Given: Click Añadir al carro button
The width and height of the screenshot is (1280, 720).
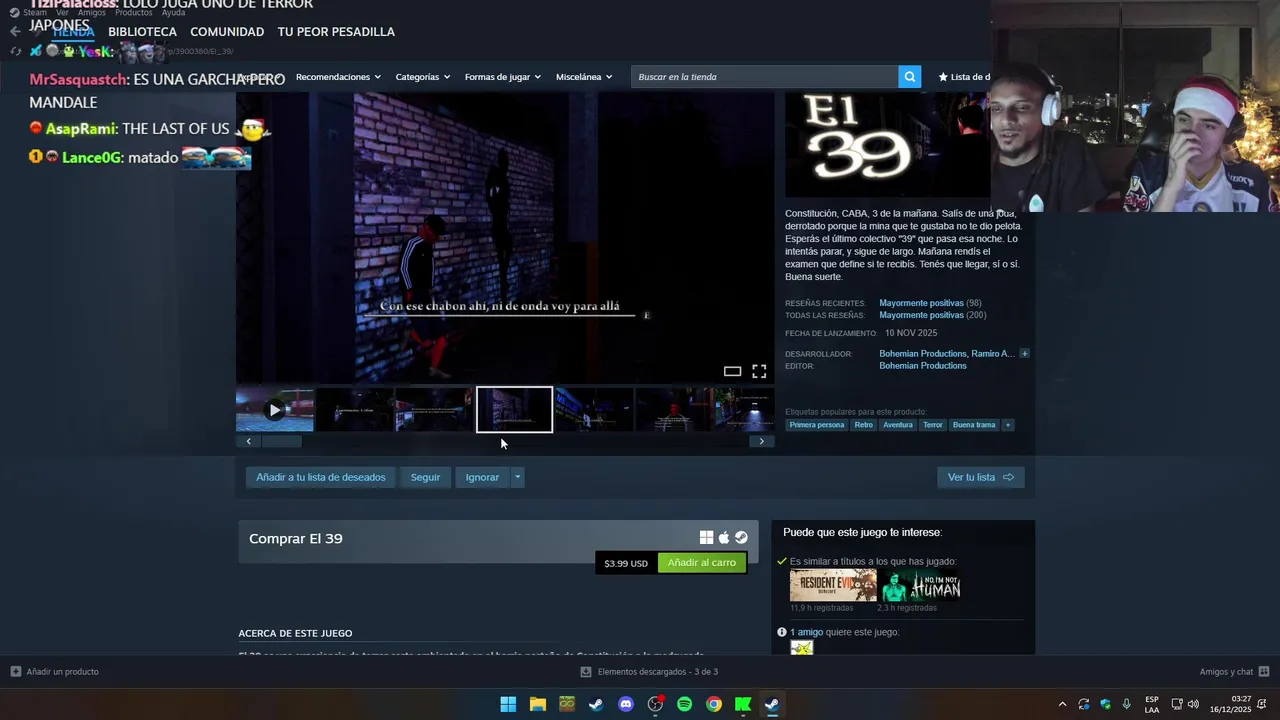Looking at the screenshot, I should pos(702,563).
